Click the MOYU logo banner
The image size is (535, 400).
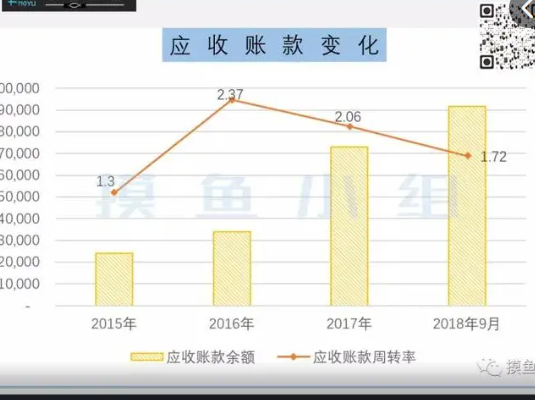click(x=69, y=5)
